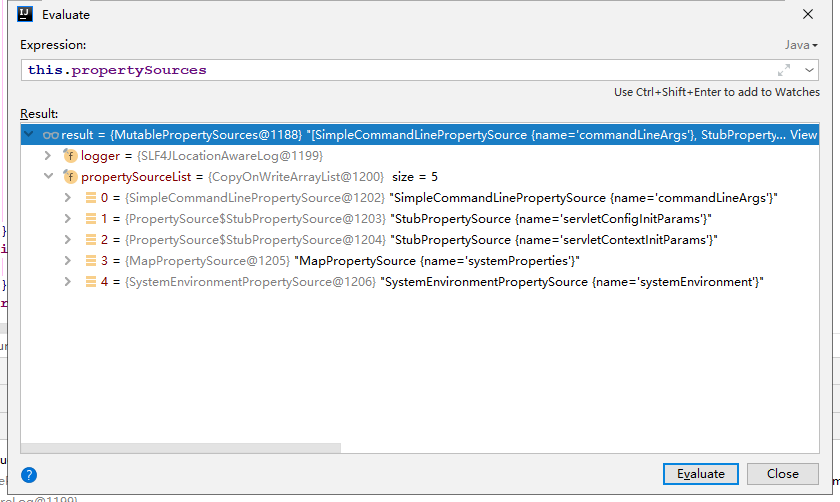Expand the expression editor with the diagonal arrows icon
The height and width of the screenshot is (502, 840).
(x=784, y=70)
